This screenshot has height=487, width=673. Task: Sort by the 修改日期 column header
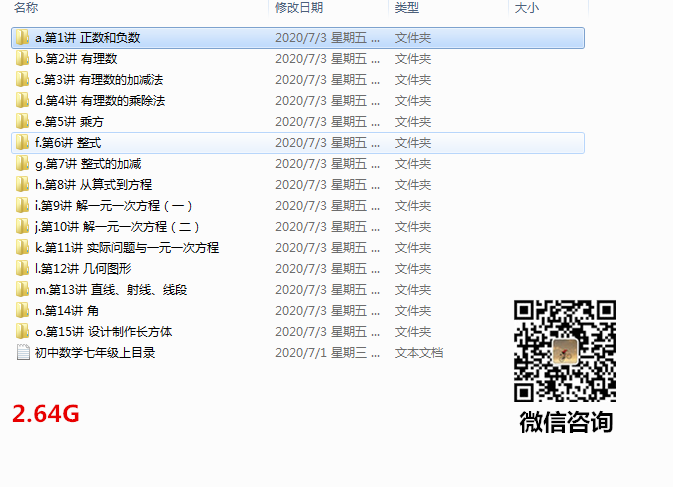(x=299, y=8)
